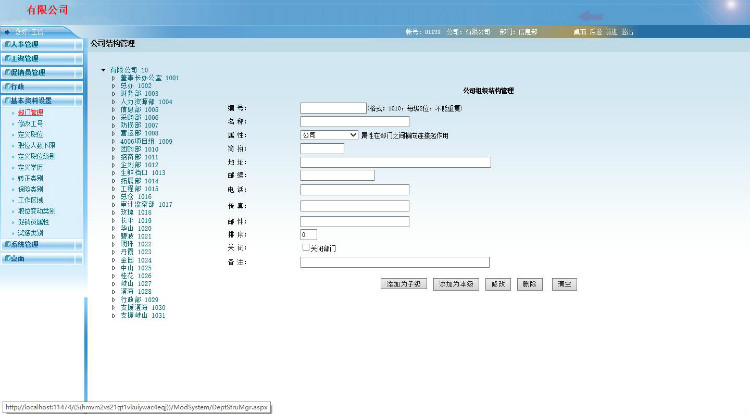750x414 pixels.
Task: Expand tree node 1013
Action: (x=113, y=173)
